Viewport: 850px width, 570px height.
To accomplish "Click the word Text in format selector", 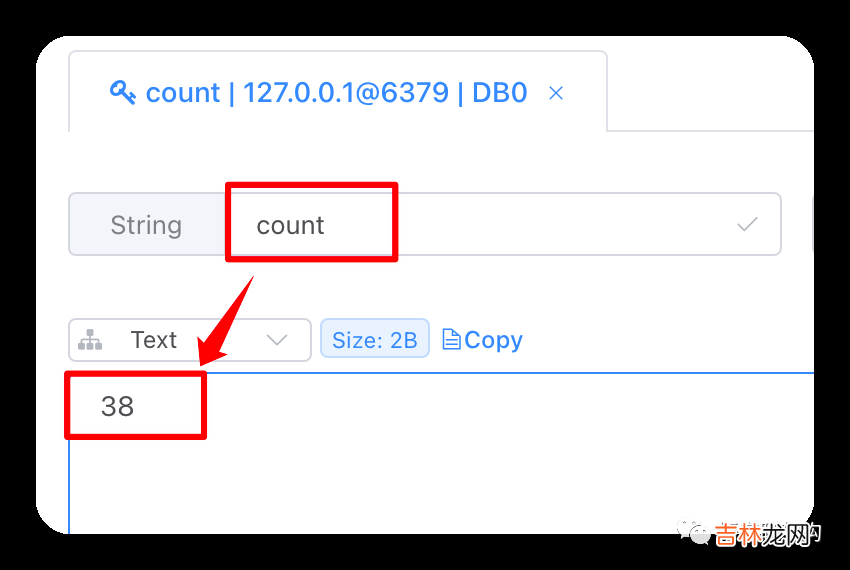I will click(154, 340).
